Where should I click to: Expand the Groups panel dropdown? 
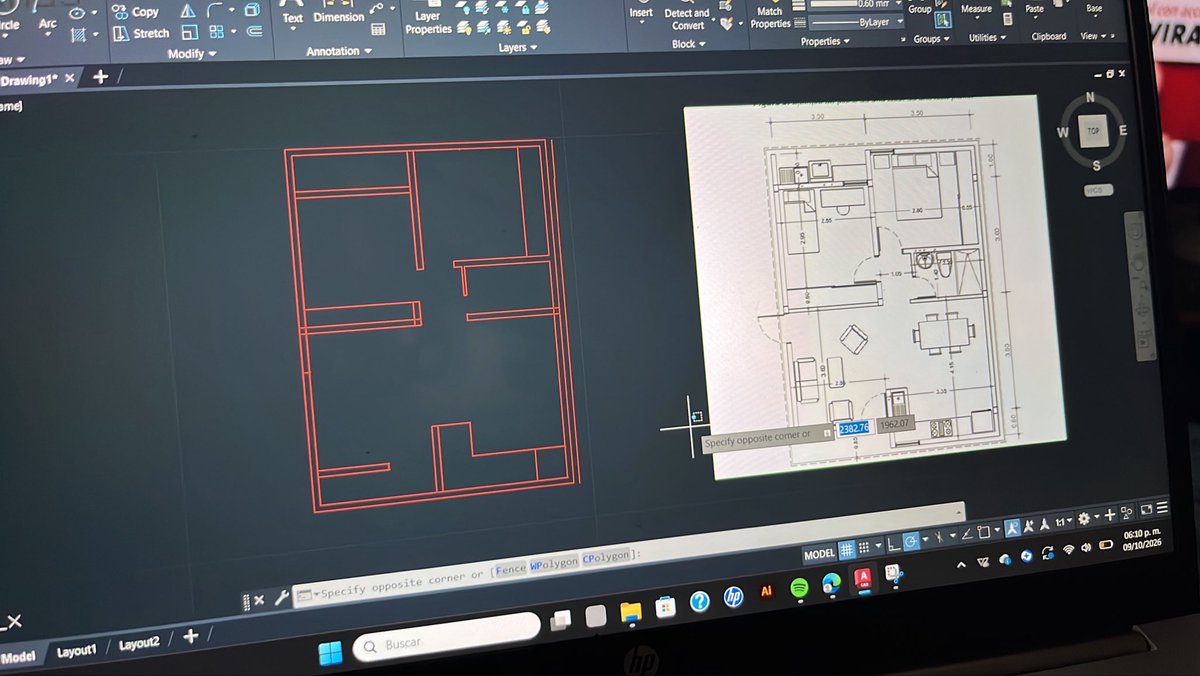[x=931, y=39]
